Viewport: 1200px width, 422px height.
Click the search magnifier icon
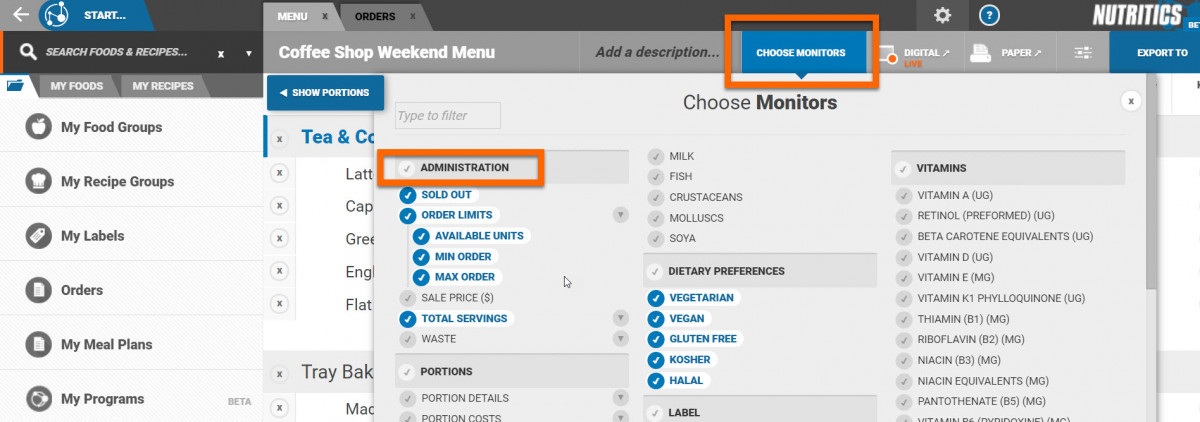pyautogui.click(x=28, y=52)
